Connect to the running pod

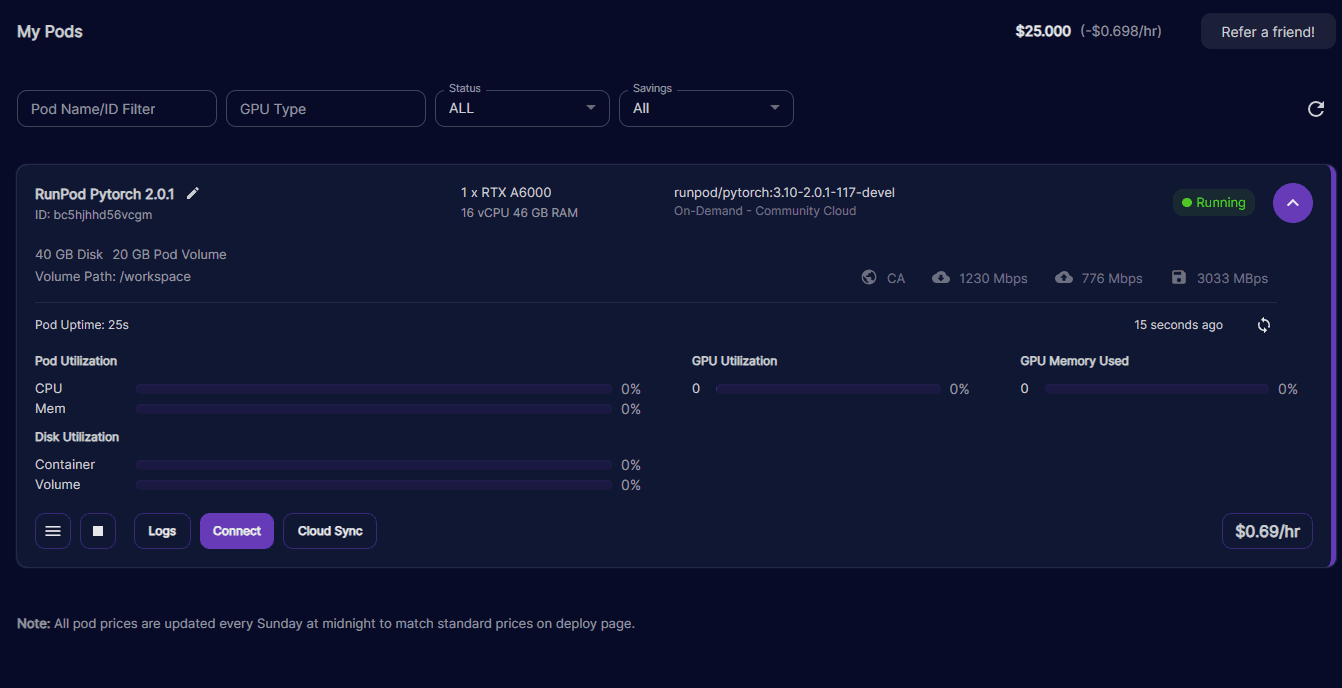[x=236, y=531]
